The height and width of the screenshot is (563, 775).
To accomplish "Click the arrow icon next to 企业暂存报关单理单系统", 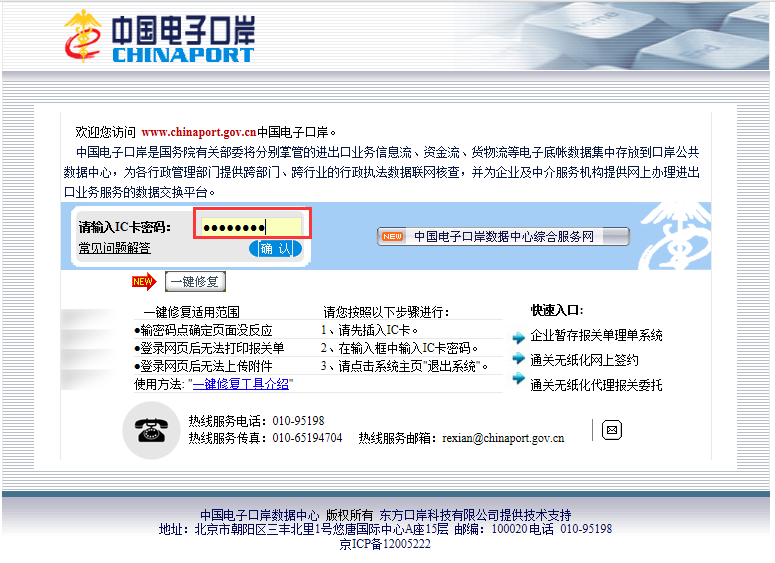I will (518, 338).
